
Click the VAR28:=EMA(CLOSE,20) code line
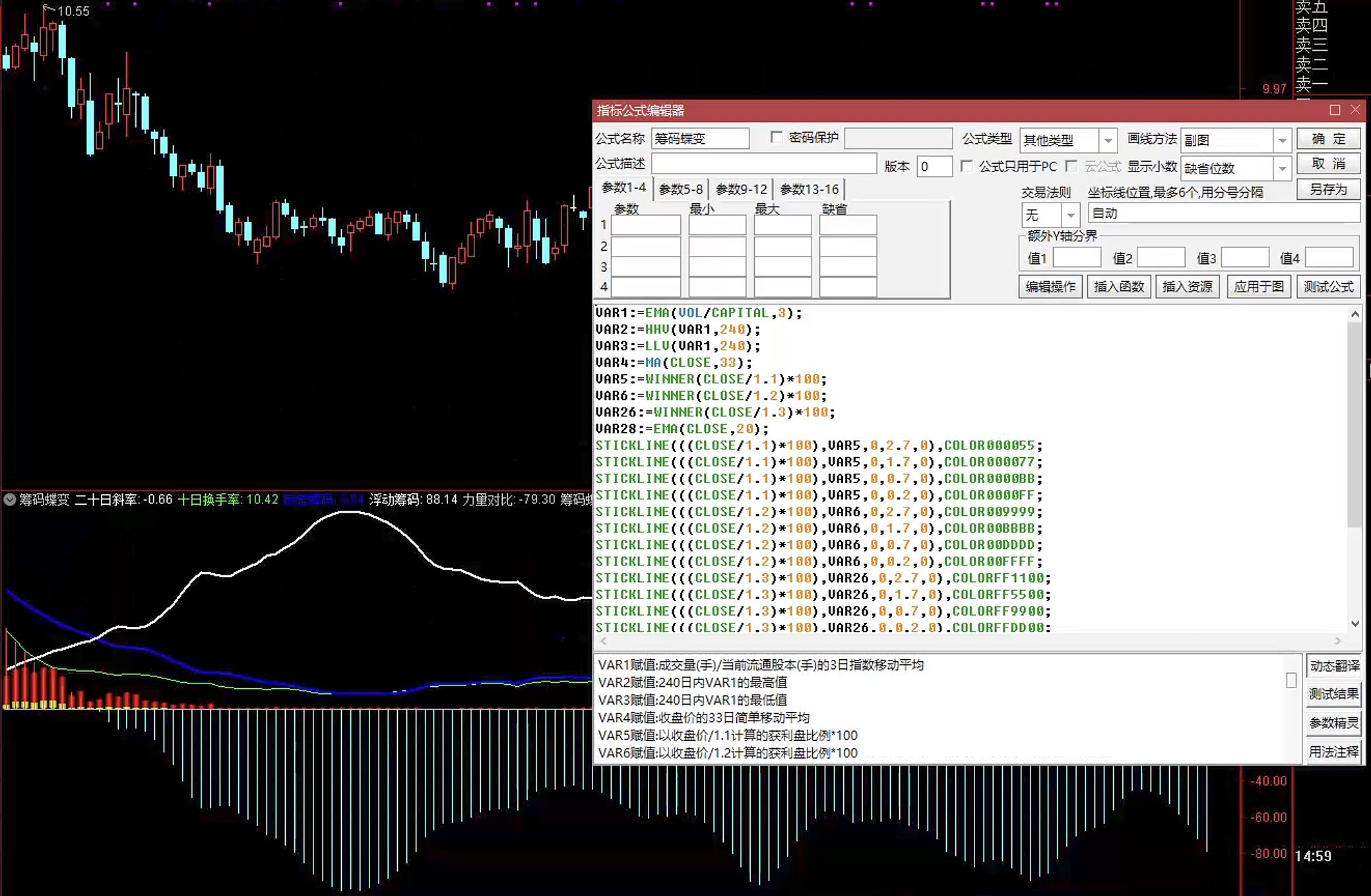[682, 428]
